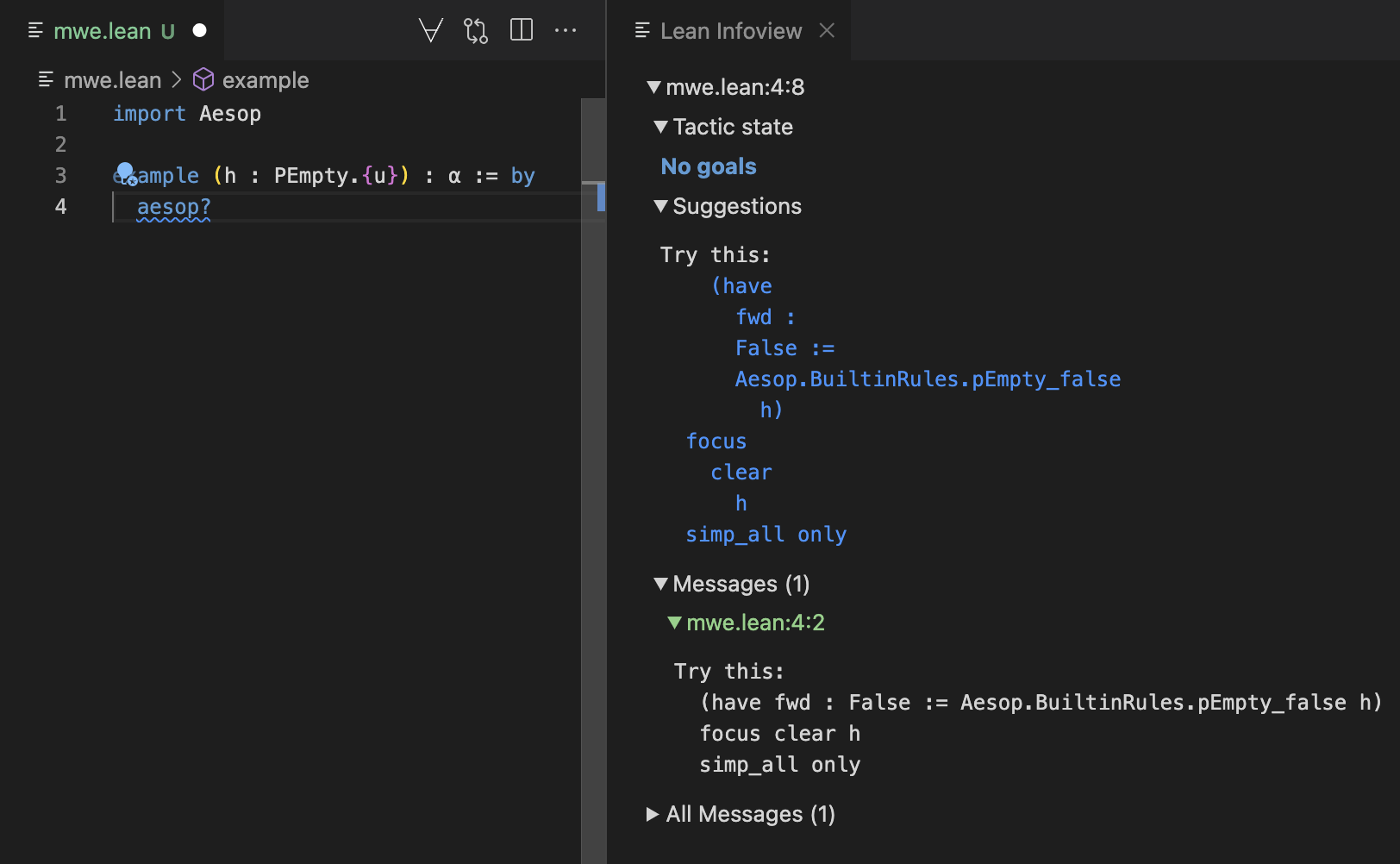Click the Lean forall symbol toolbar icon
This screenshot has width=1400, height=864.
431,31
